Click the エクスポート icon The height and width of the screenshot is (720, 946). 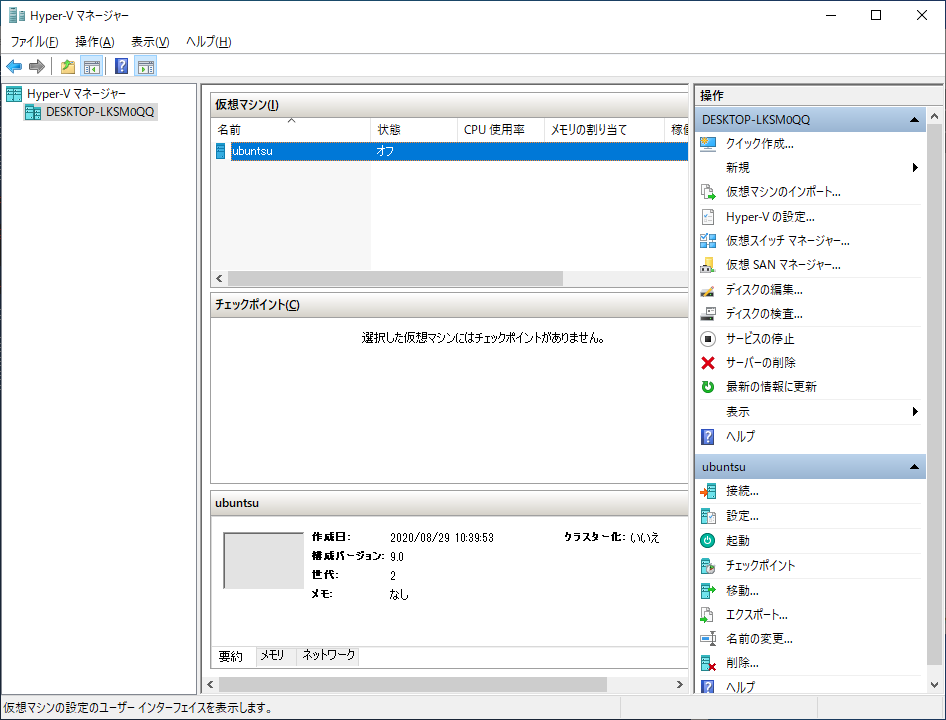pyautogui.click(x=708, y=615)
